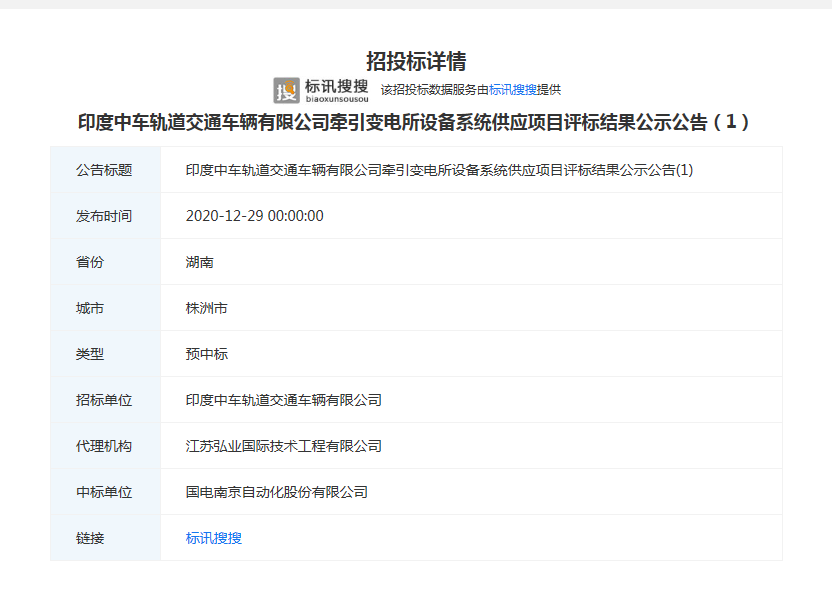The height and width of the screenshot is (593, 832).
Task: Select the announcement title value ending in (1)
Action: pos(439,170)
